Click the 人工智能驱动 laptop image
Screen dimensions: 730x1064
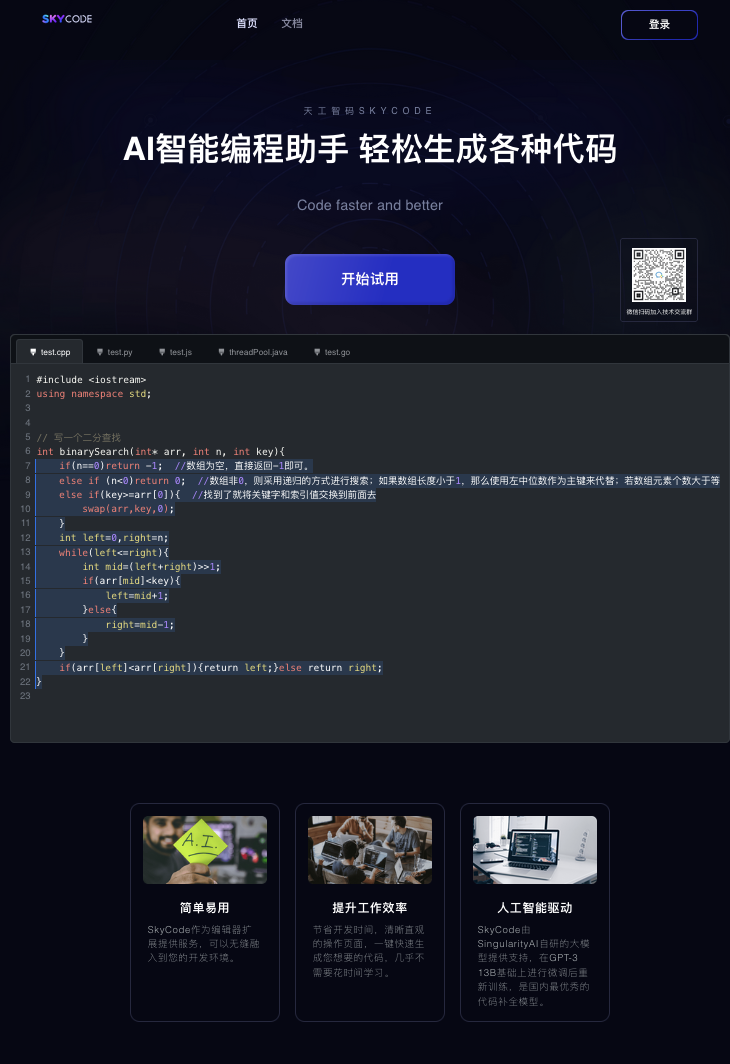[535, 850]
